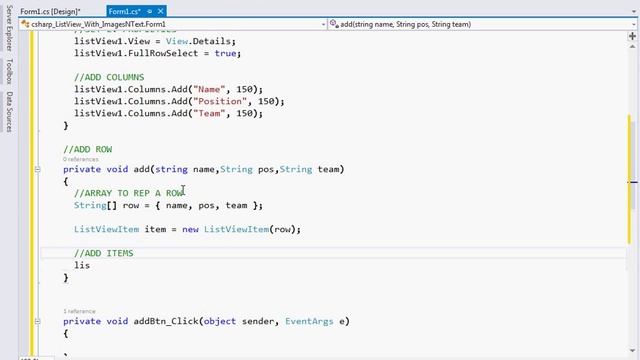Open the Server Explorer side panel
This screenshot has width=640, height=360.
pos(9,28)
